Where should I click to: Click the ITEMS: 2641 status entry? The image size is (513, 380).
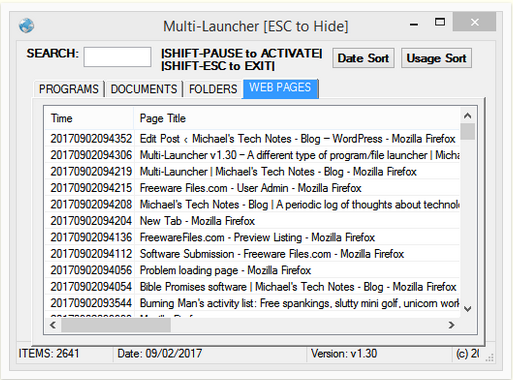tap(49, 353)
